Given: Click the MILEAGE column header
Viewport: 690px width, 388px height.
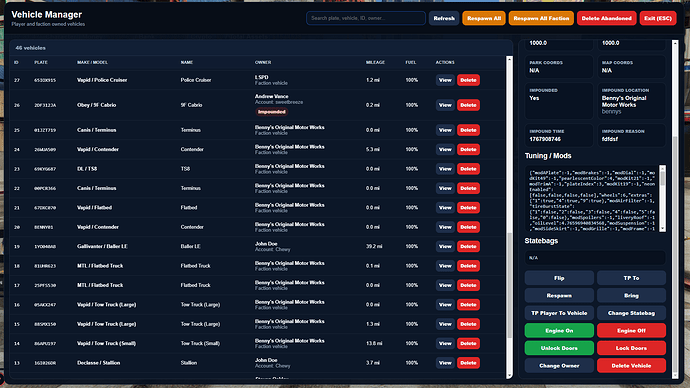Looking at the screenshot, I should pyautogui.click(x=375, y=62).
